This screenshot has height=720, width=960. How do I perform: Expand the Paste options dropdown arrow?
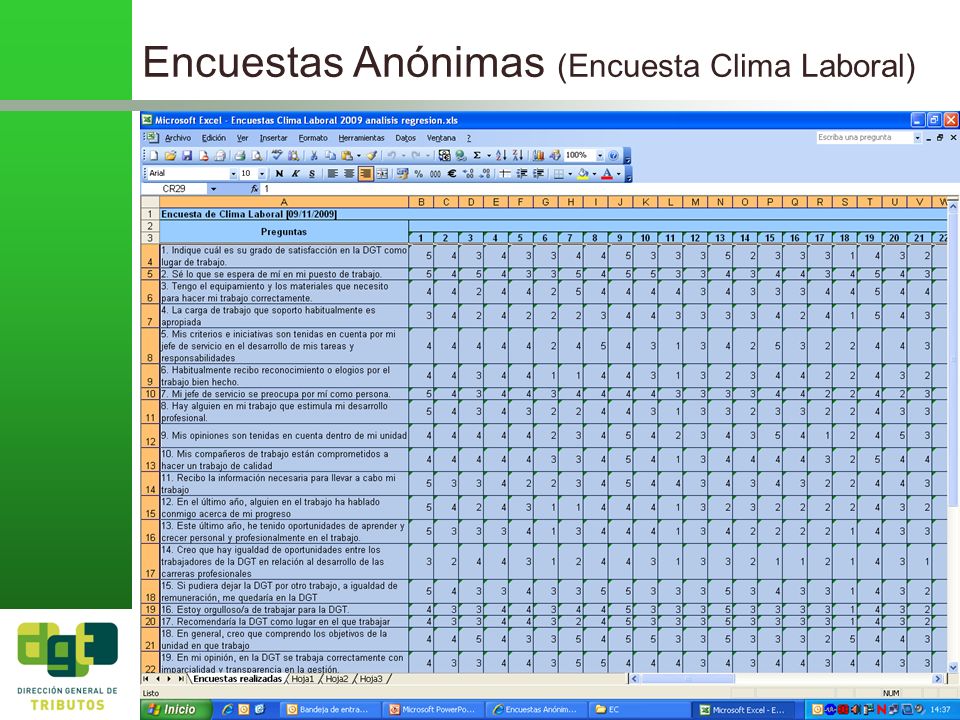(x=358, y=156)
